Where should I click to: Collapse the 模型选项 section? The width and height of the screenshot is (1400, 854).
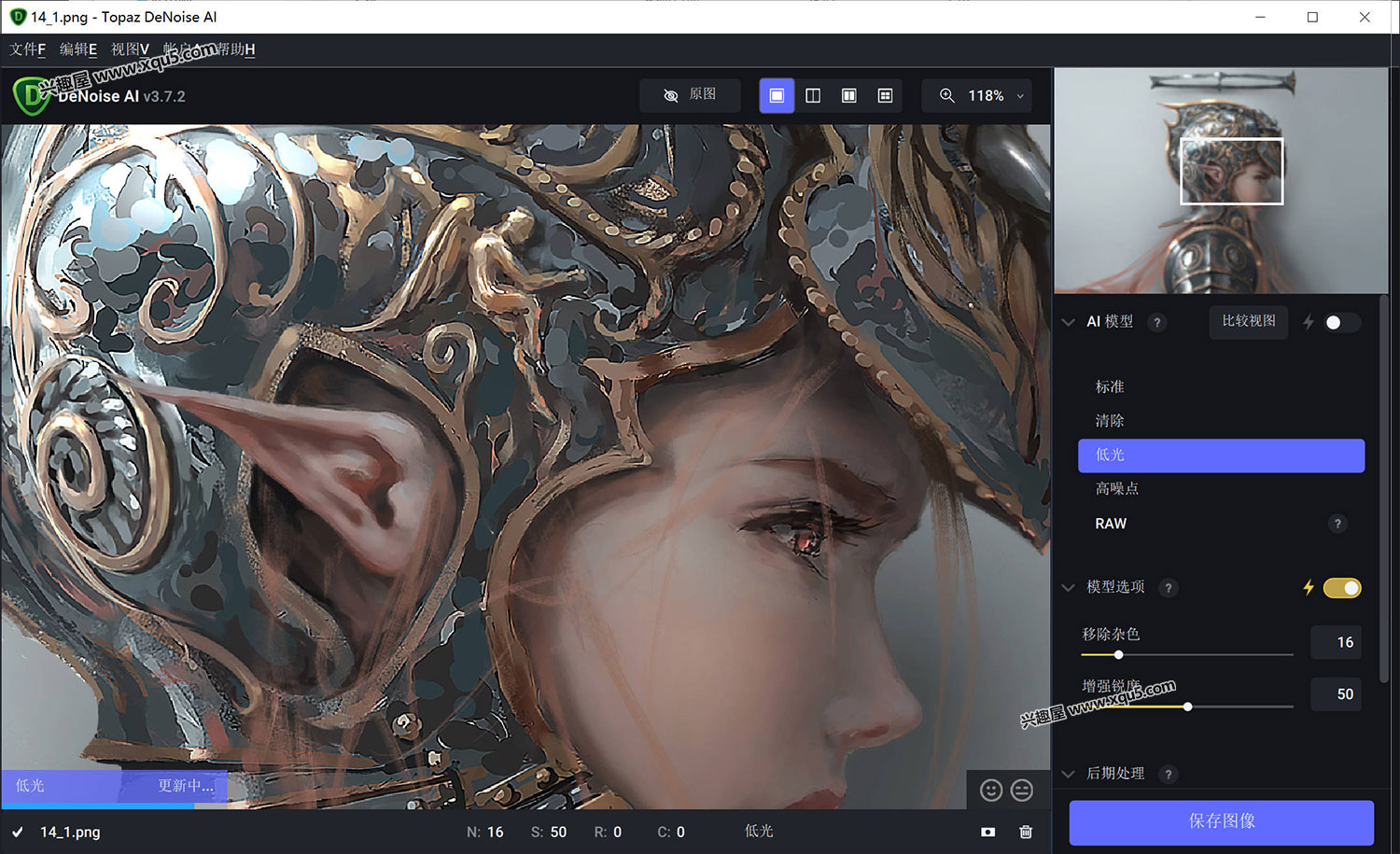pyautogui.click(x=1069, y=587)
